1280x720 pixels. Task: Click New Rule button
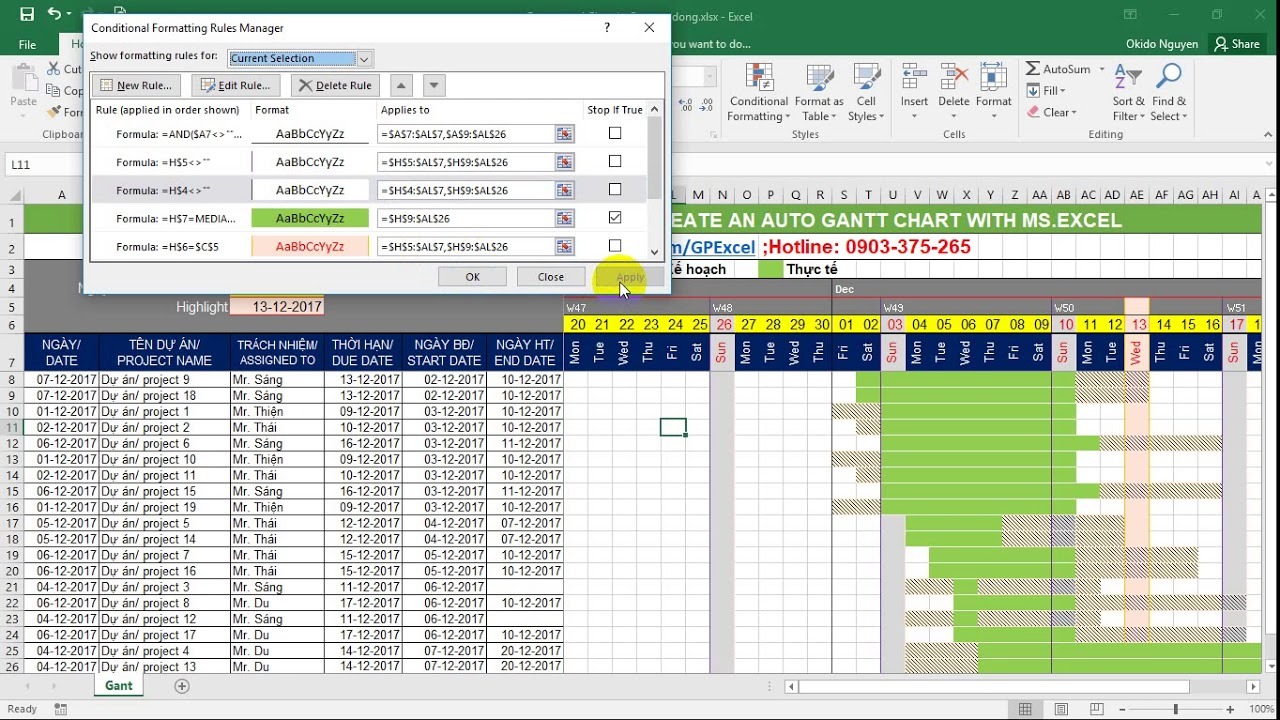137,85
